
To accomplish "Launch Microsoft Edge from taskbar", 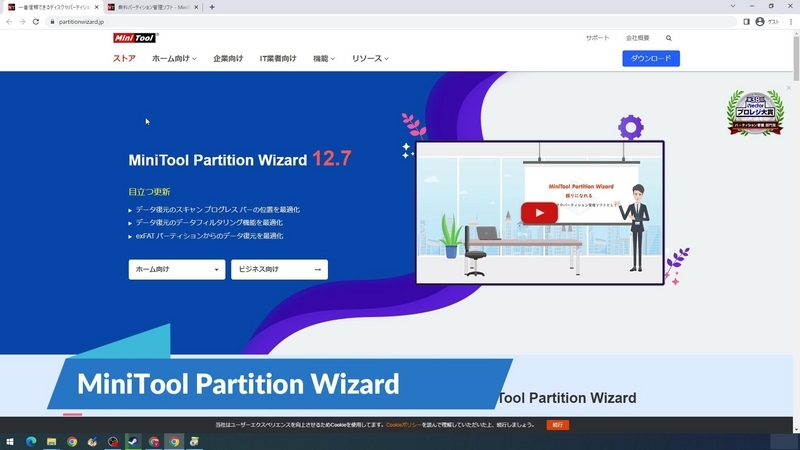I will click(31, 442).
